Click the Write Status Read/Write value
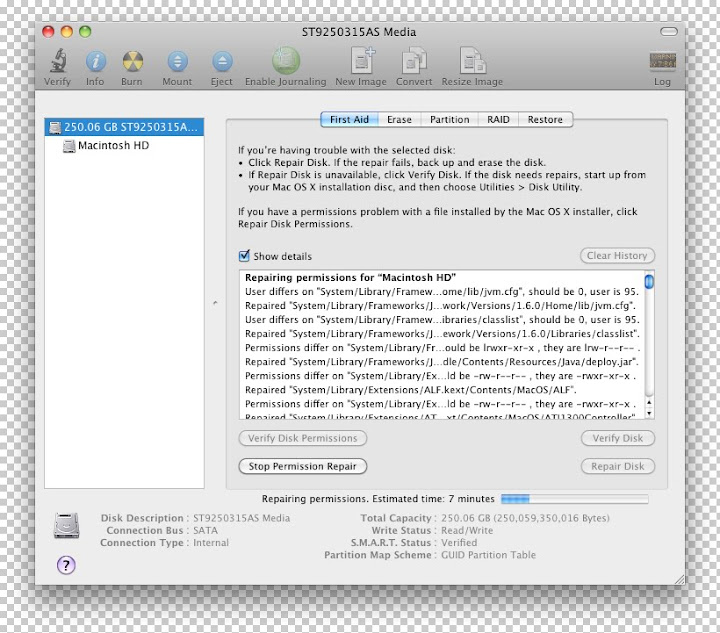Image resolution: width=720 pixels, height=633 pixels. point(467,530)
